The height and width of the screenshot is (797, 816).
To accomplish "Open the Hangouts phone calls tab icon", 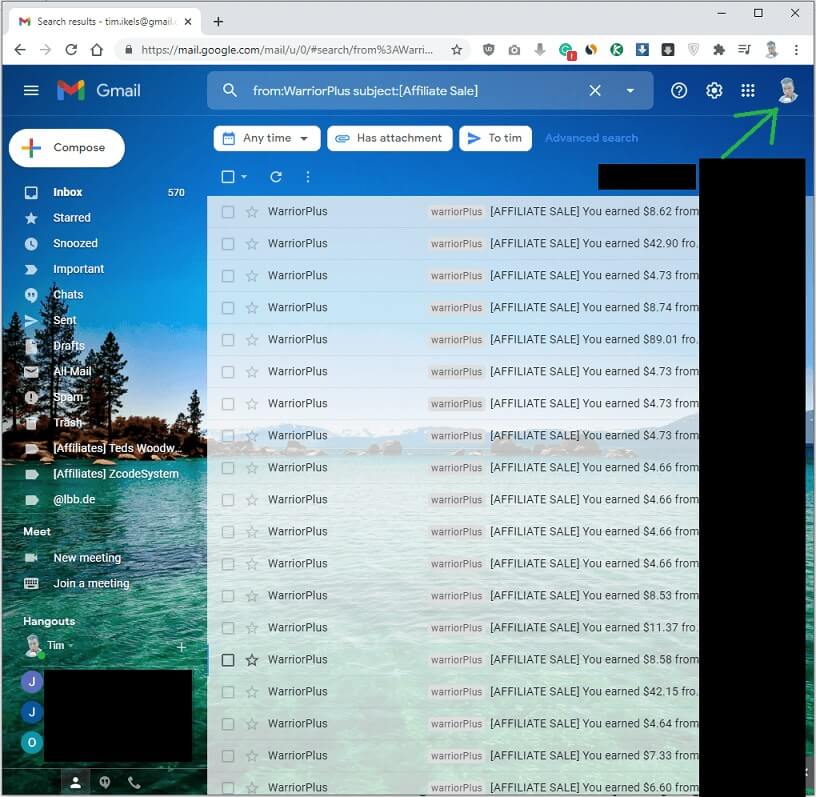I will pos(134,782).
